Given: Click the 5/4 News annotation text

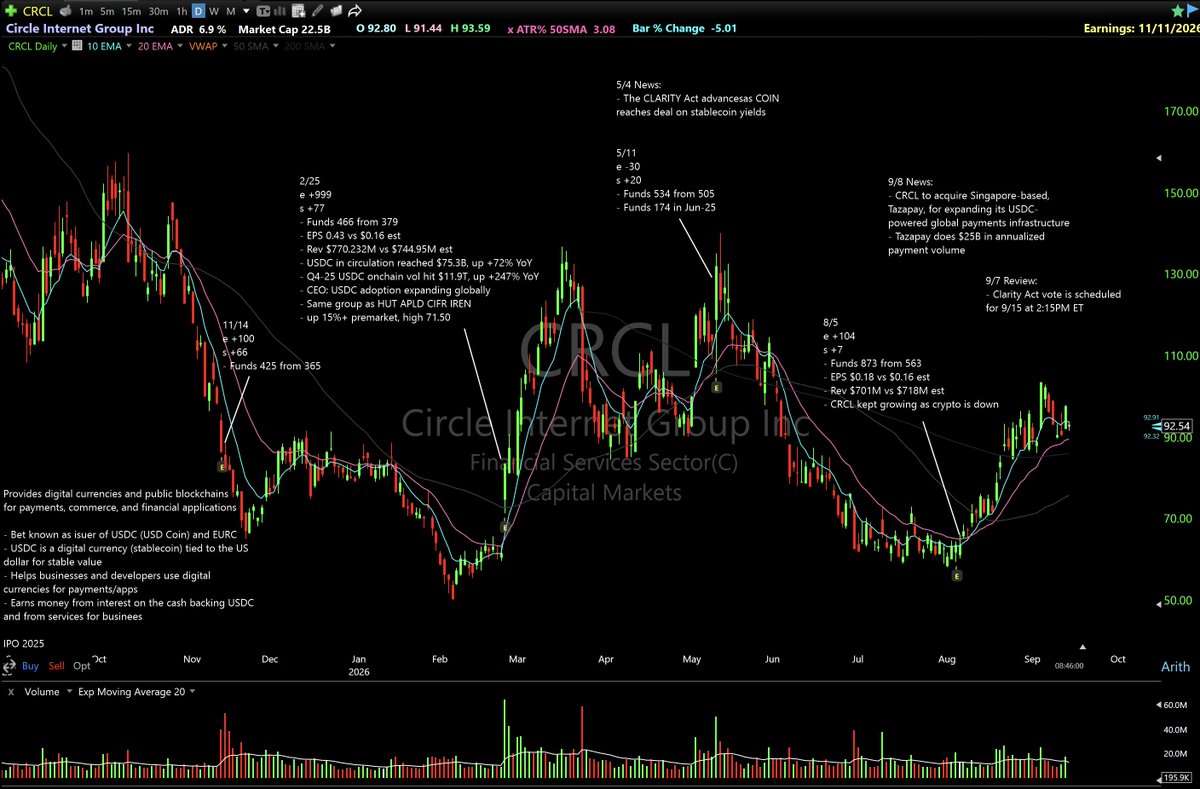Looking at the screenshot, I should (697, 98).
